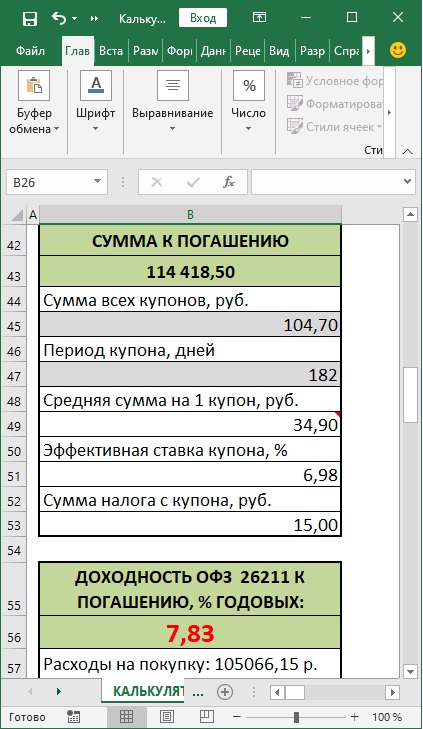Click the Save icon in quick access toolbar
423x729 pixels.
[x=30, y=19]
